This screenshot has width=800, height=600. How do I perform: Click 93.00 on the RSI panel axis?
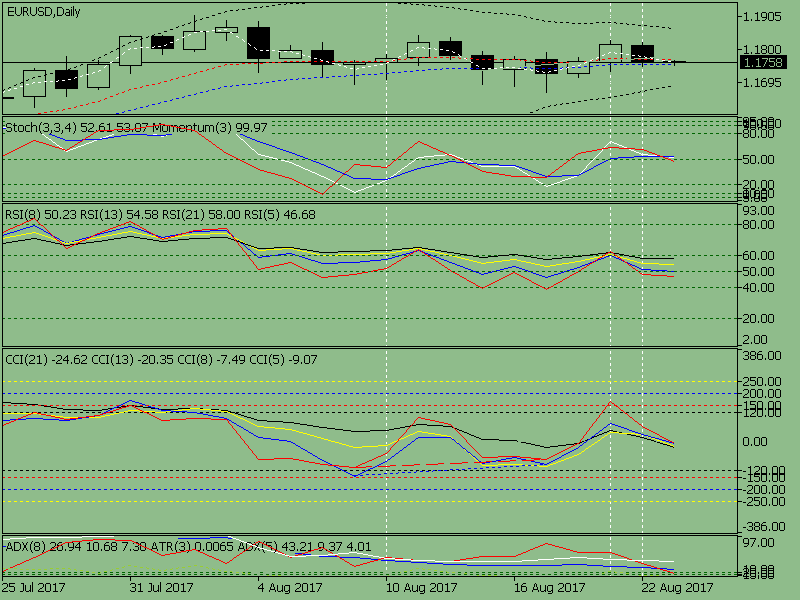coord(758,211)
